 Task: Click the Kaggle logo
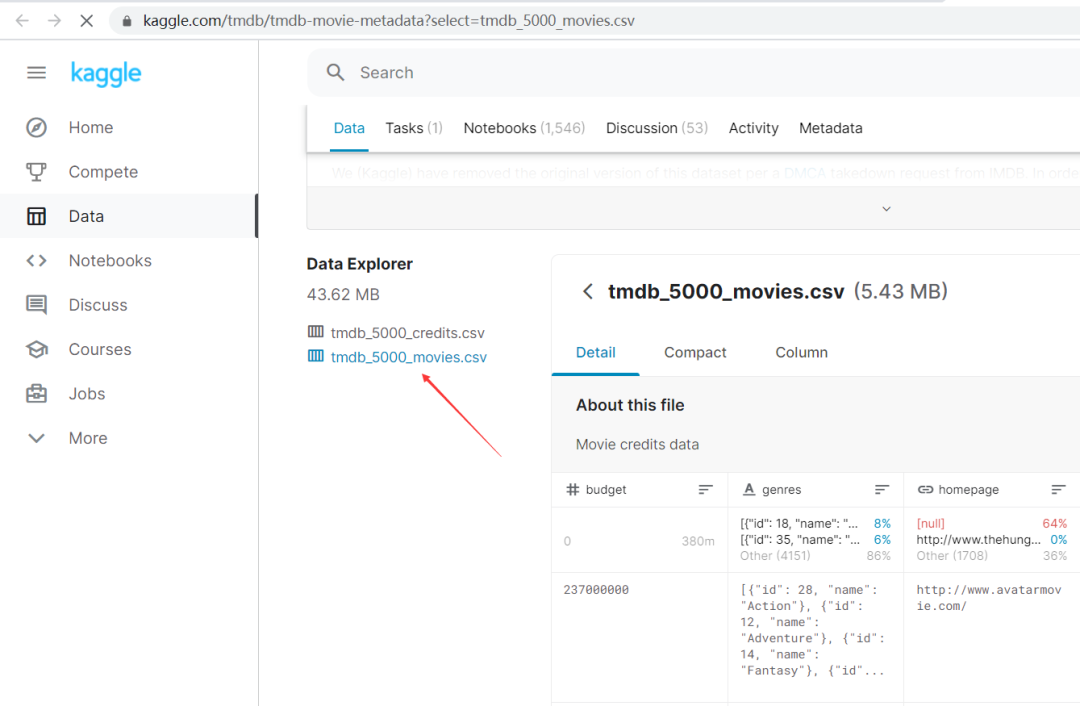point(106,73)
